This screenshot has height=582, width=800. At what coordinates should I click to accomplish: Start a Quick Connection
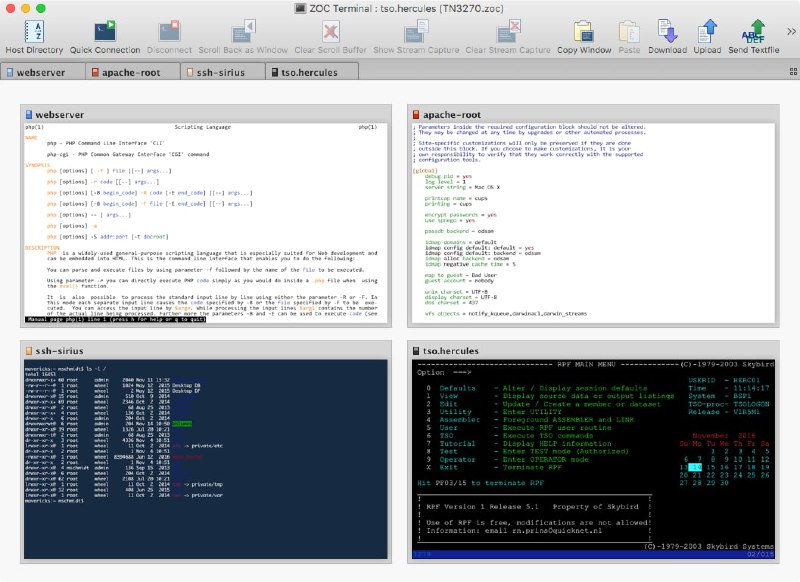point(103,35)
